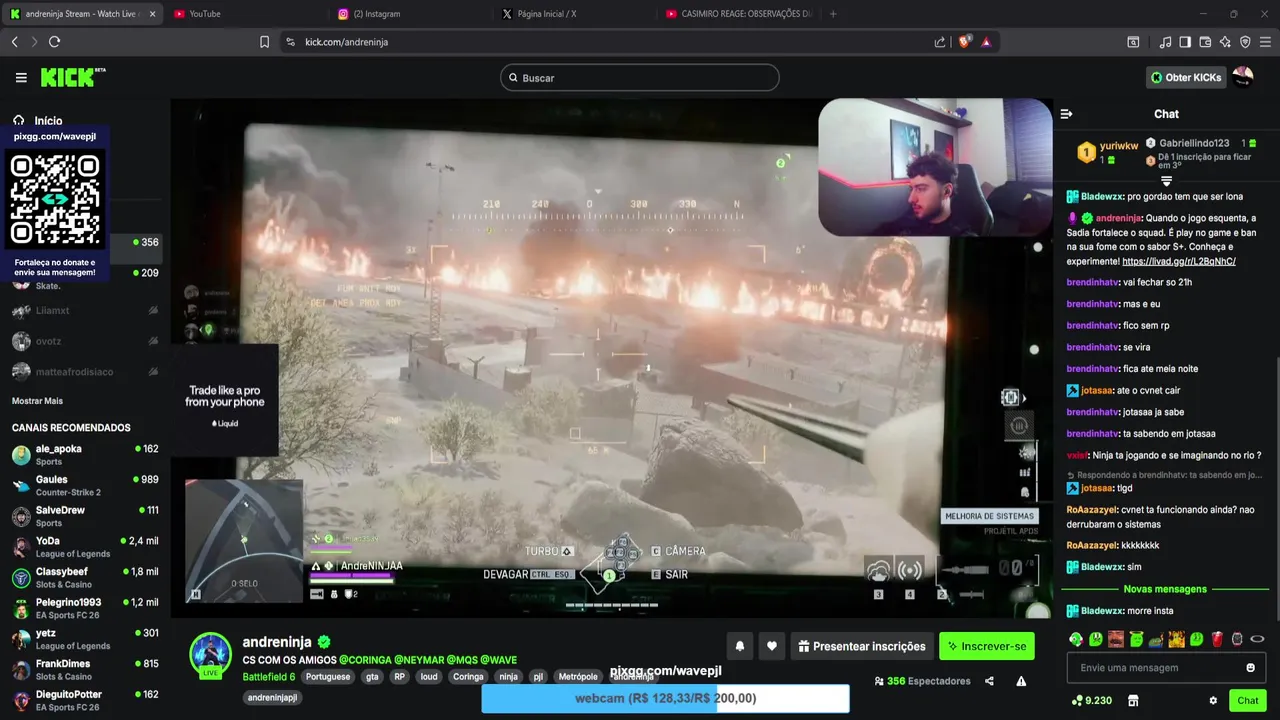Image resolution: width=1280 pixels, height=720 pixels.
Task: Click the webcam donation goal bar
Action: pyautogui.click(x=665, y=698)
